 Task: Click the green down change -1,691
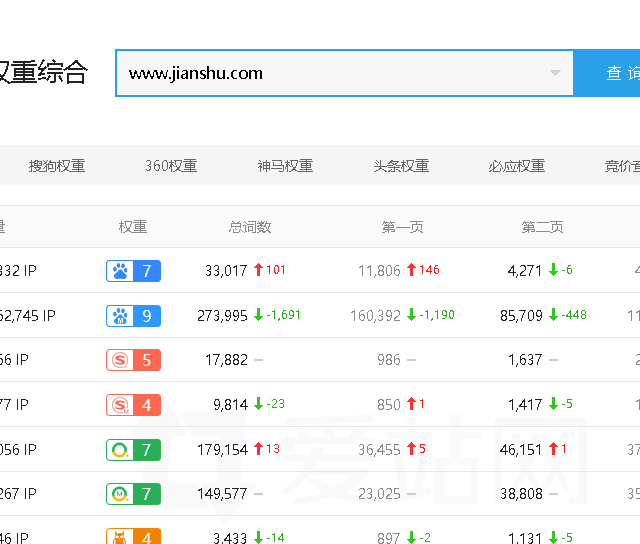click(277, 315)
